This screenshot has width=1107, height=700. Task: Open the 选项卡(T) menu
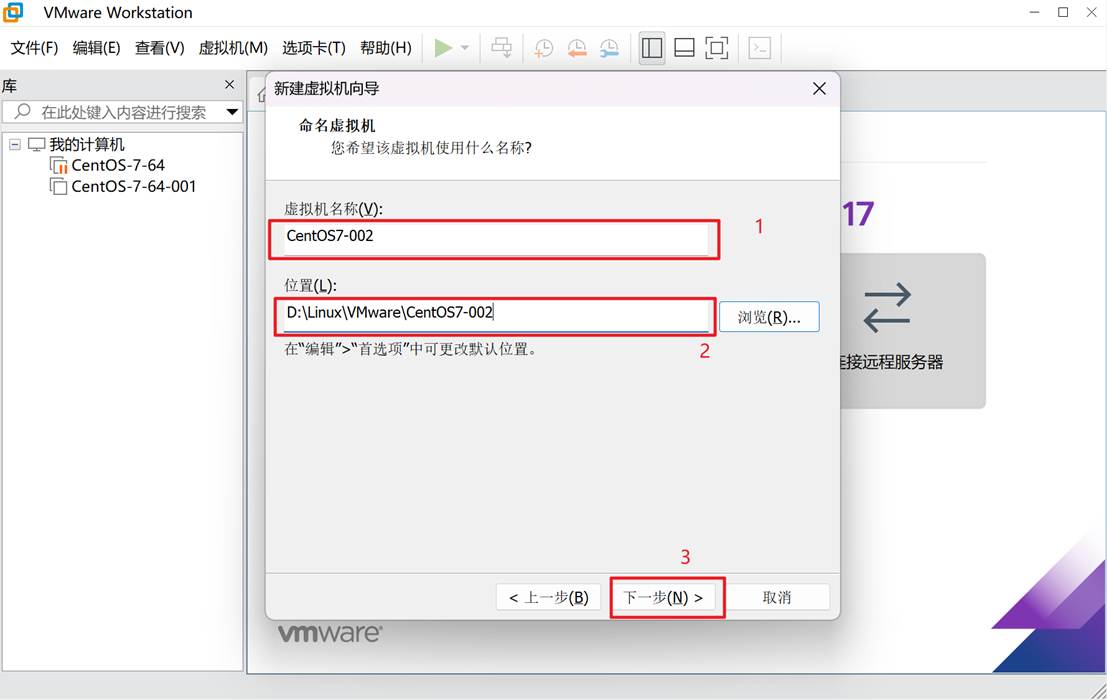pyautogui.click(x=313, y=48)
